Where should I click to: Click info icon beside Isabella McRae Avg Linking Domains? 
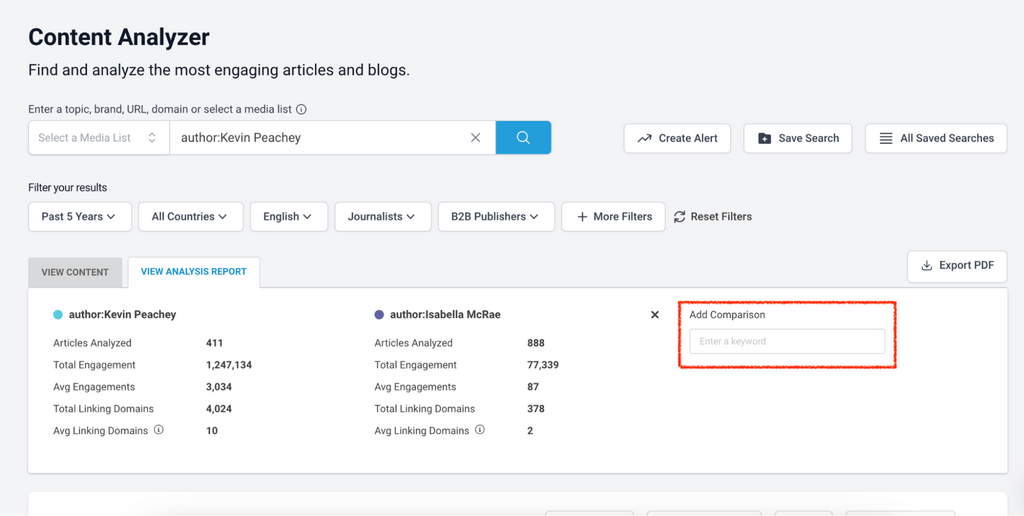(480, 430)
